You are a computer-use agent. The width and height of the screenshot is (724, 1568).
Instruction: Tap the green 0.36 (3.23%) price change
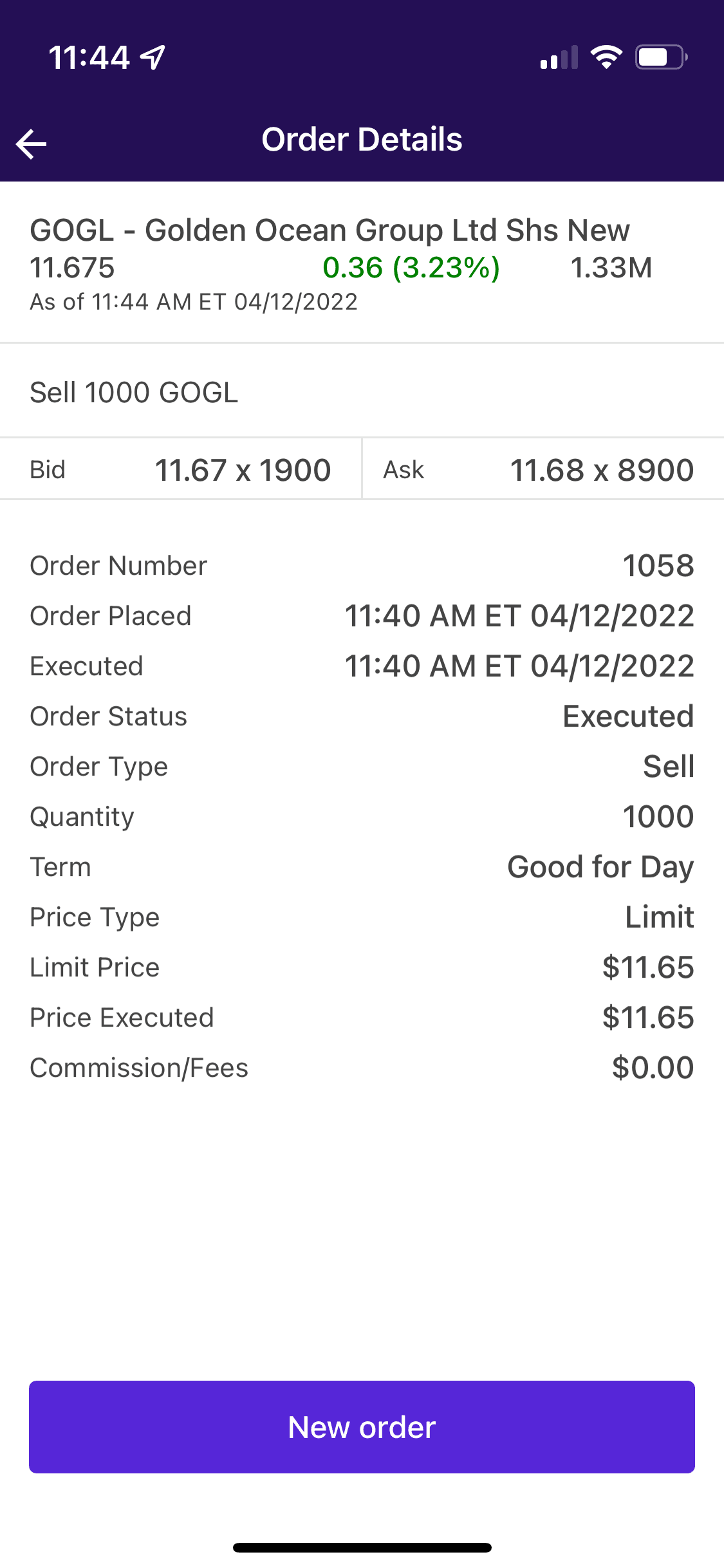pyautogui.click(x=411, y=268)
